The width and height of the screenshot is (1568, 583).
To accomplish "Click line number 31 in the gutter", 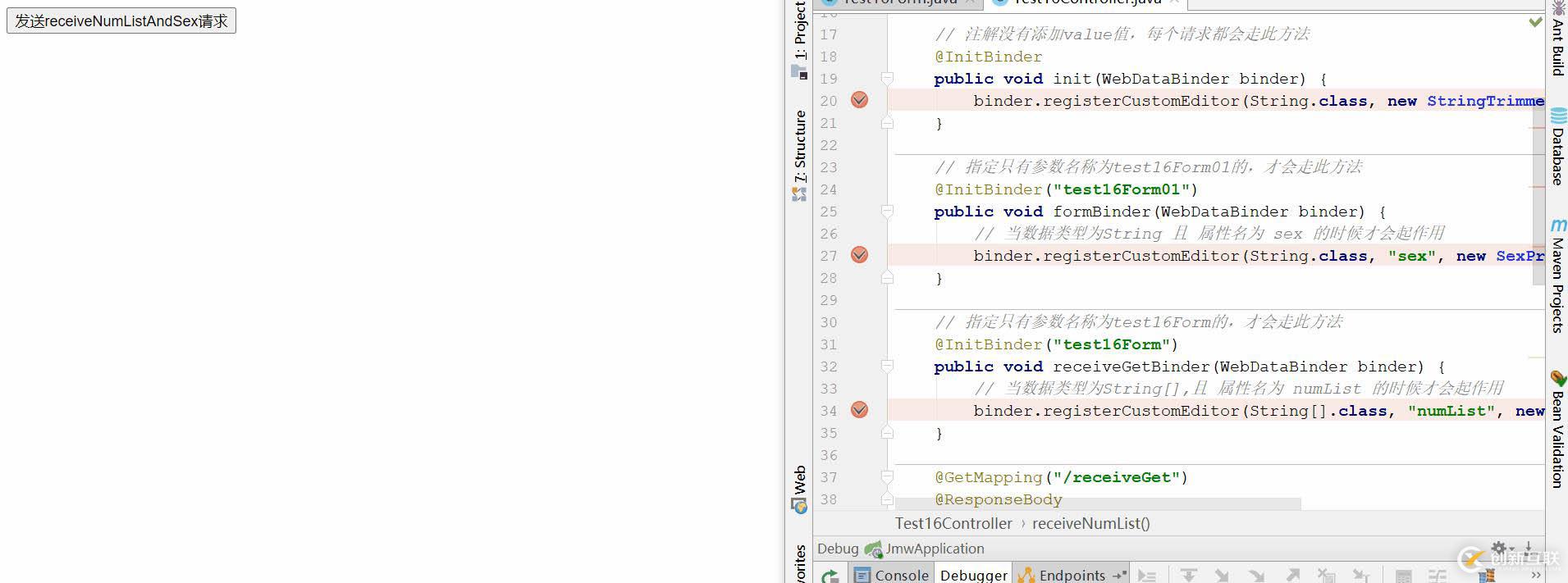I will tap(829, 344).
